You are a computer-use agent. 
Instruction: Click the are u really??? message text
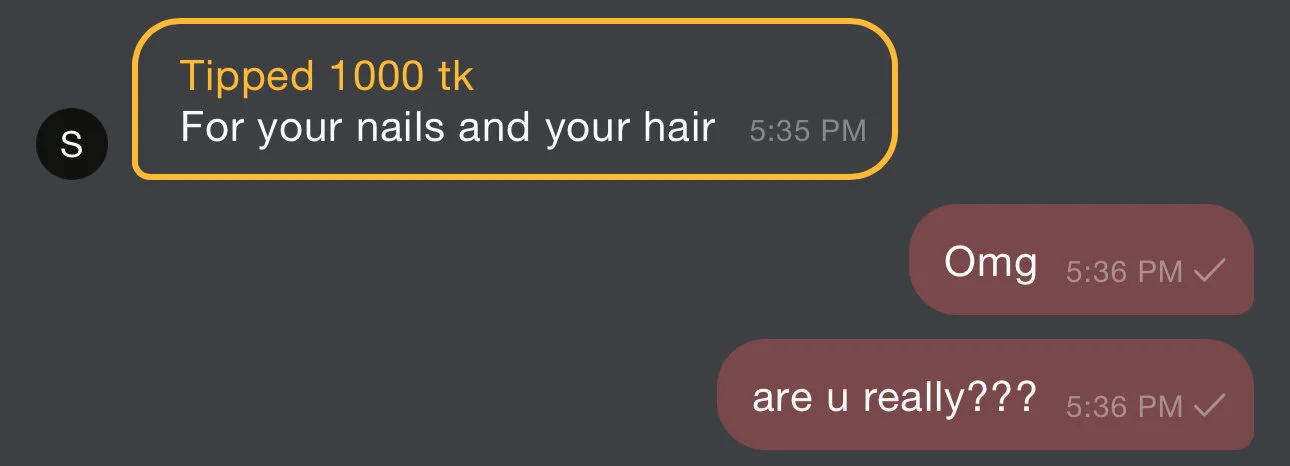point(894,399)
